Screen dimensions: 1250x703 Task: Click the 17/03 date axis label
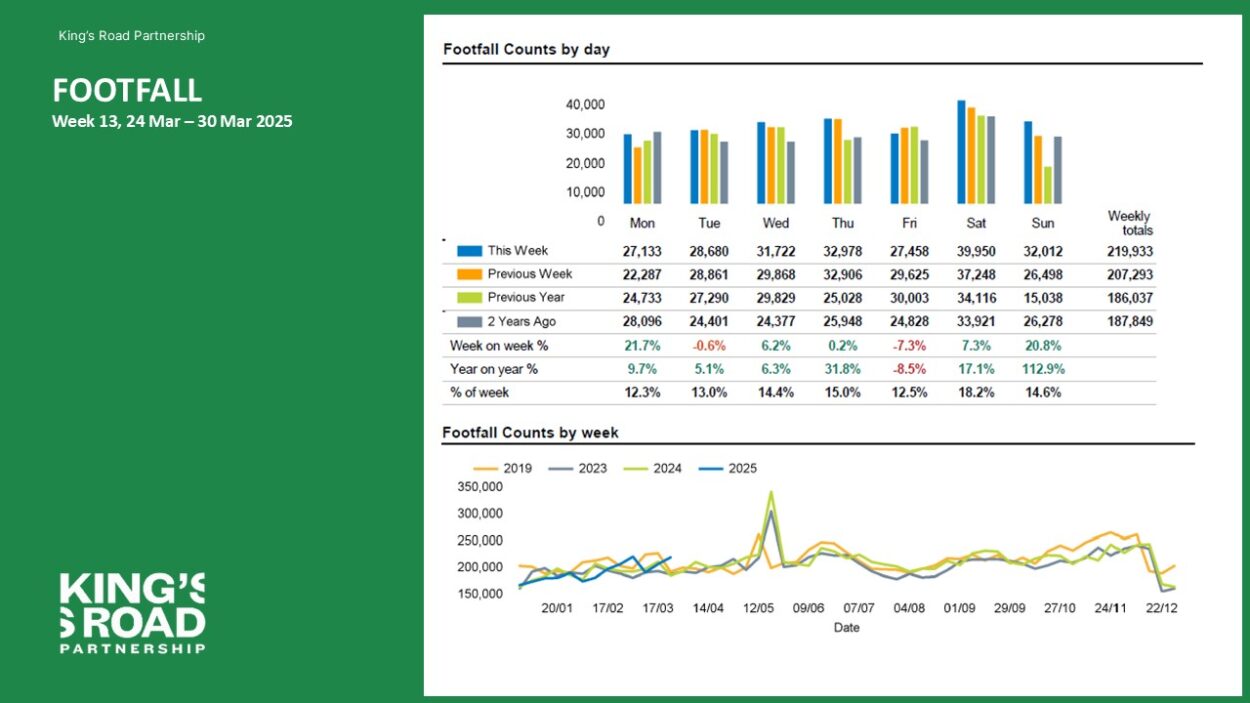[659, 608]
